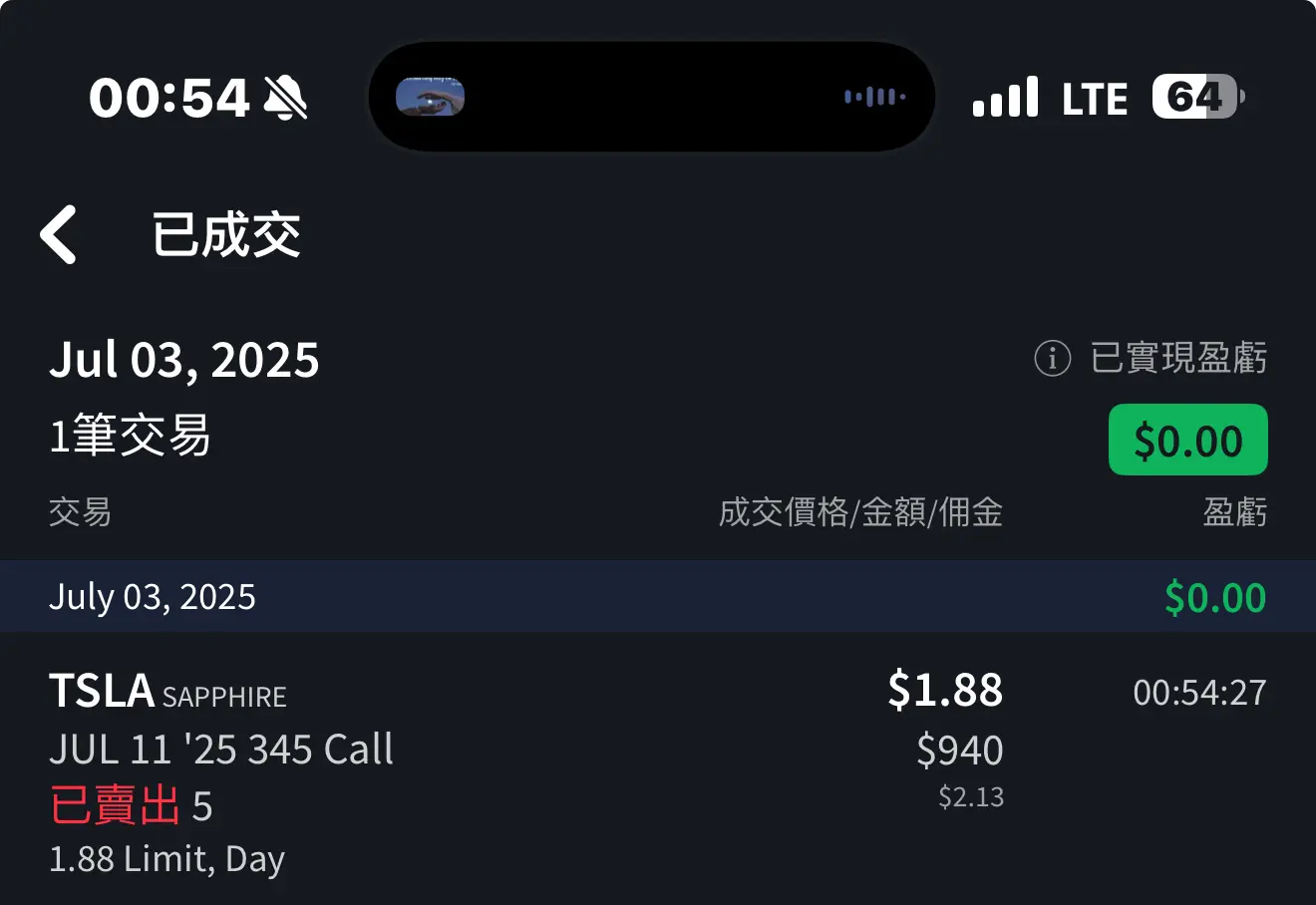
Task: Tap the 交易 column header
Action: coord(80,512)
